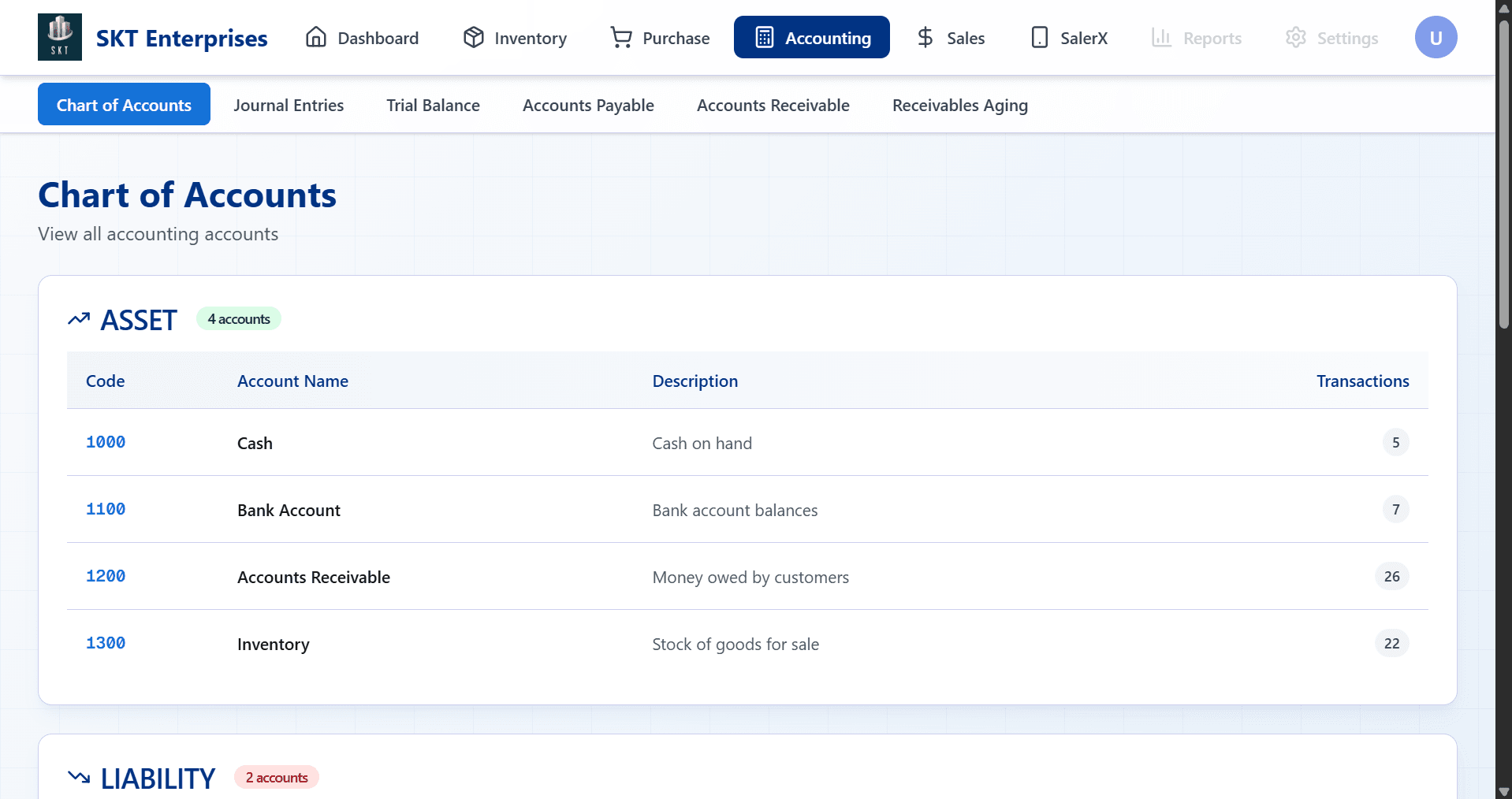Viewport: 1512px width, 799px height.
Task: Click the ASSET trending-up arrow icon
Action: point(79,319)
